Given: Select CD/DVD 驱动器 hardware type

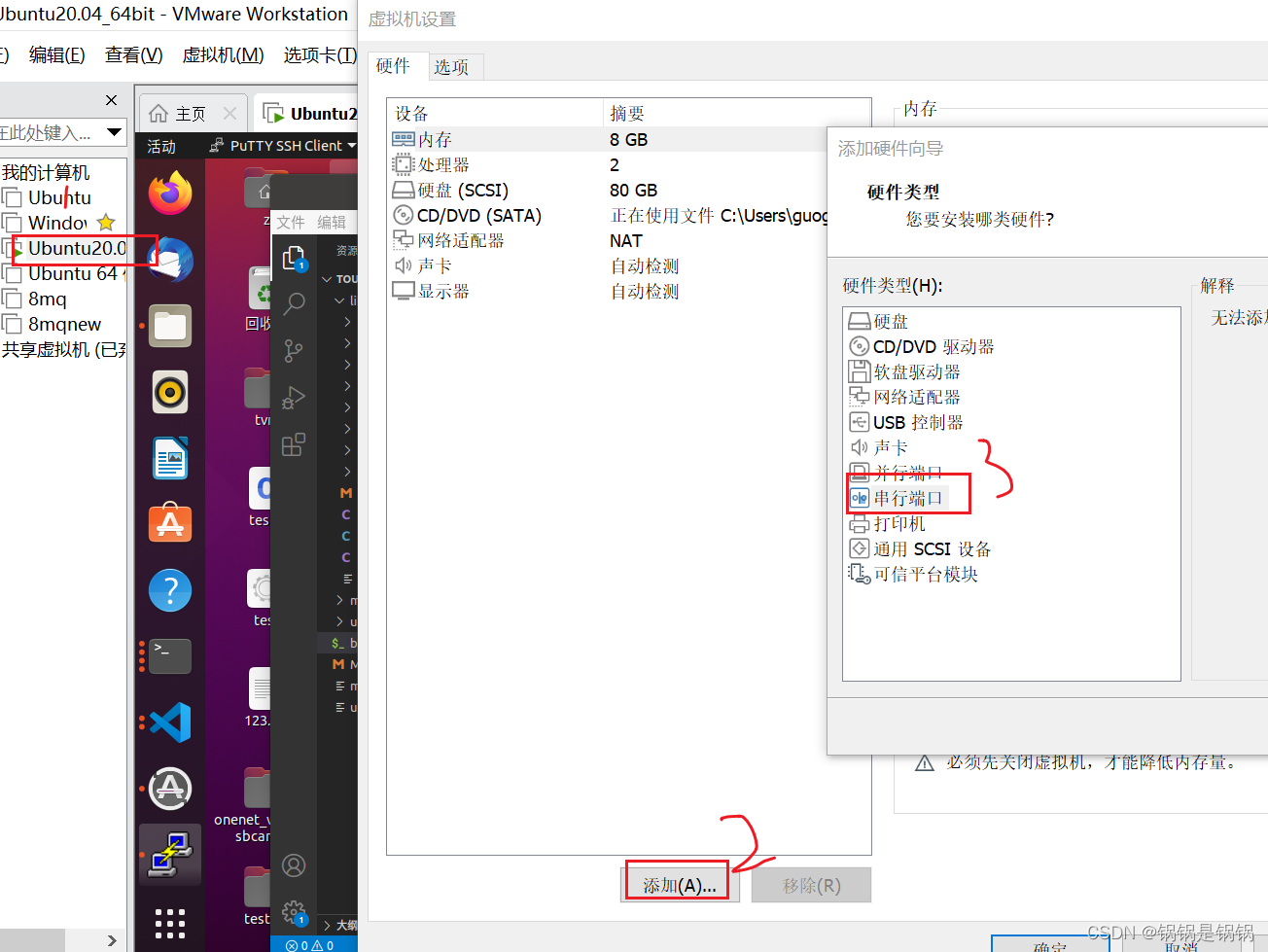Looking at the screenshot, I should coord(922,346).
